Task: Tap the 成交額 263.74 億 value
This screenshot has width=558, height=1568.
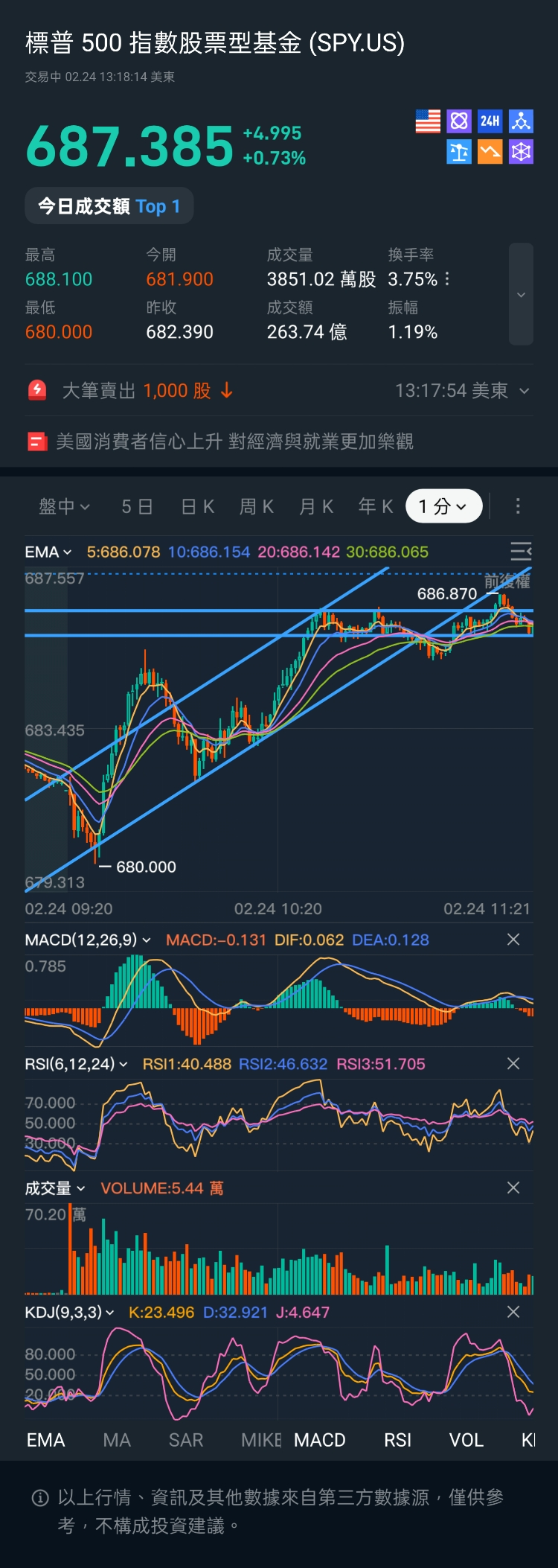Action: [x=307, y=332]
